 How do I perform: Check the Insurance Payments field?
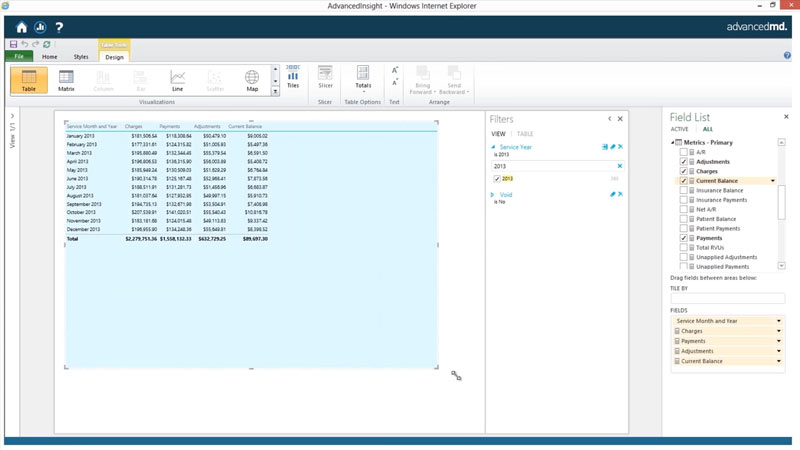[684, 200]
